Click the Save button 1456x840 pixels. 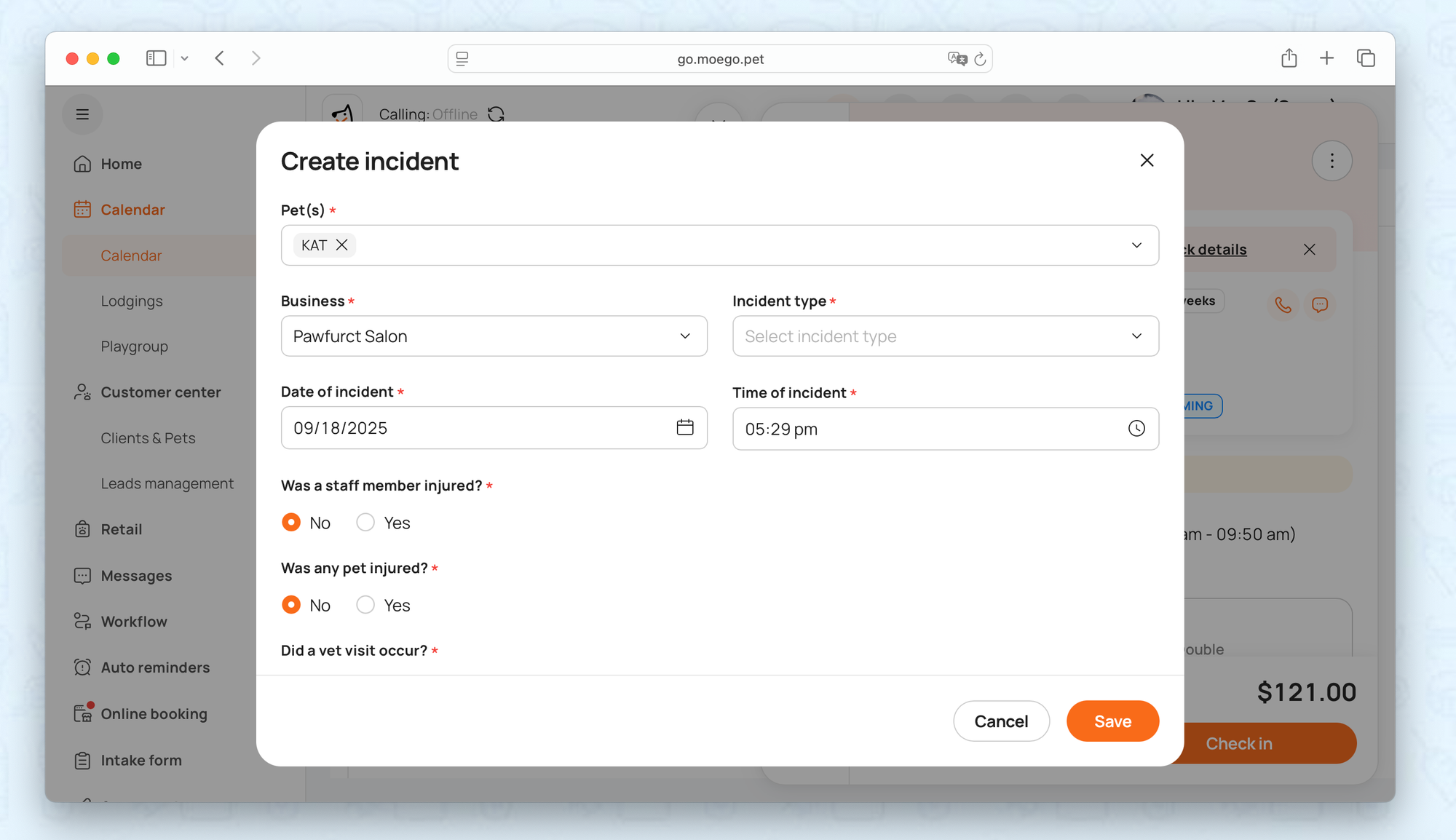coord(1112,721)
